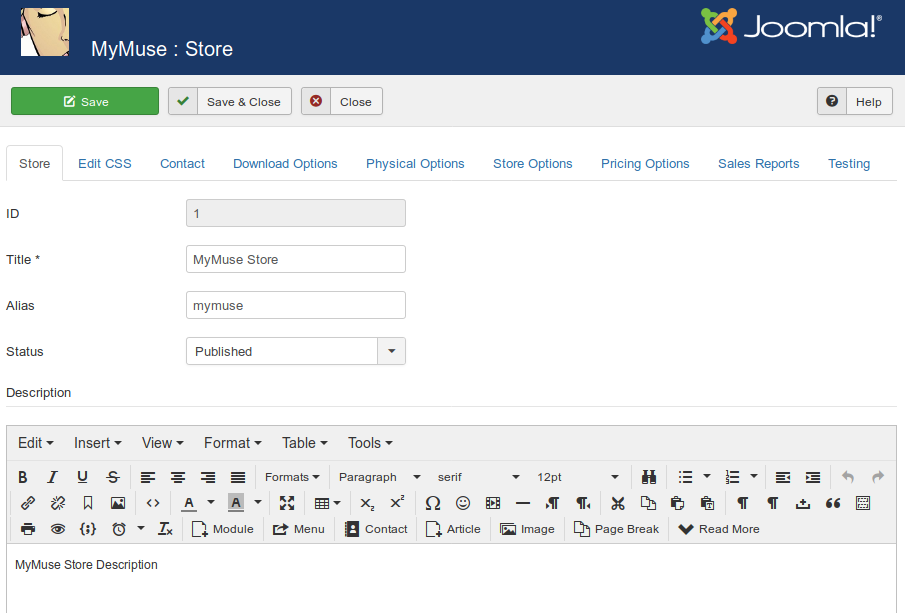Open the text color swatch picker
Viewport: 905px width, 613px height.
pyautogui.click(x=213, y=503)
